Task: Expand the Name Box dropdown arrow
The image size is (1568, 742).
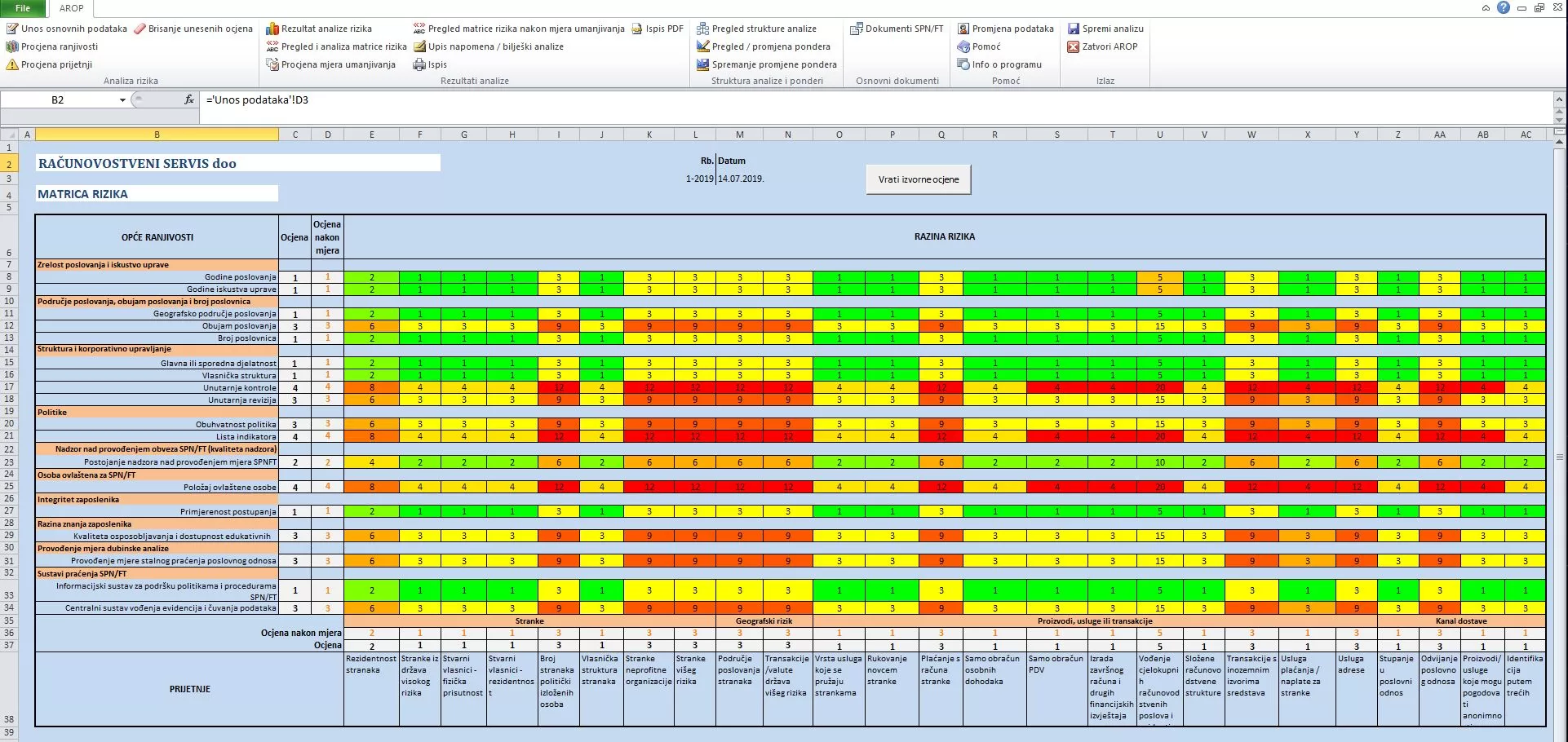Action: pyautogui.click(x=122, y=100)
